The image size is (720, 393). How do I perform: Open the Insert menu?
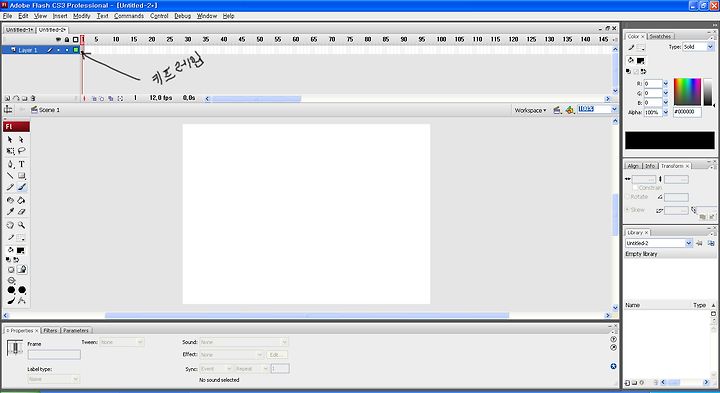pos(60,16)
